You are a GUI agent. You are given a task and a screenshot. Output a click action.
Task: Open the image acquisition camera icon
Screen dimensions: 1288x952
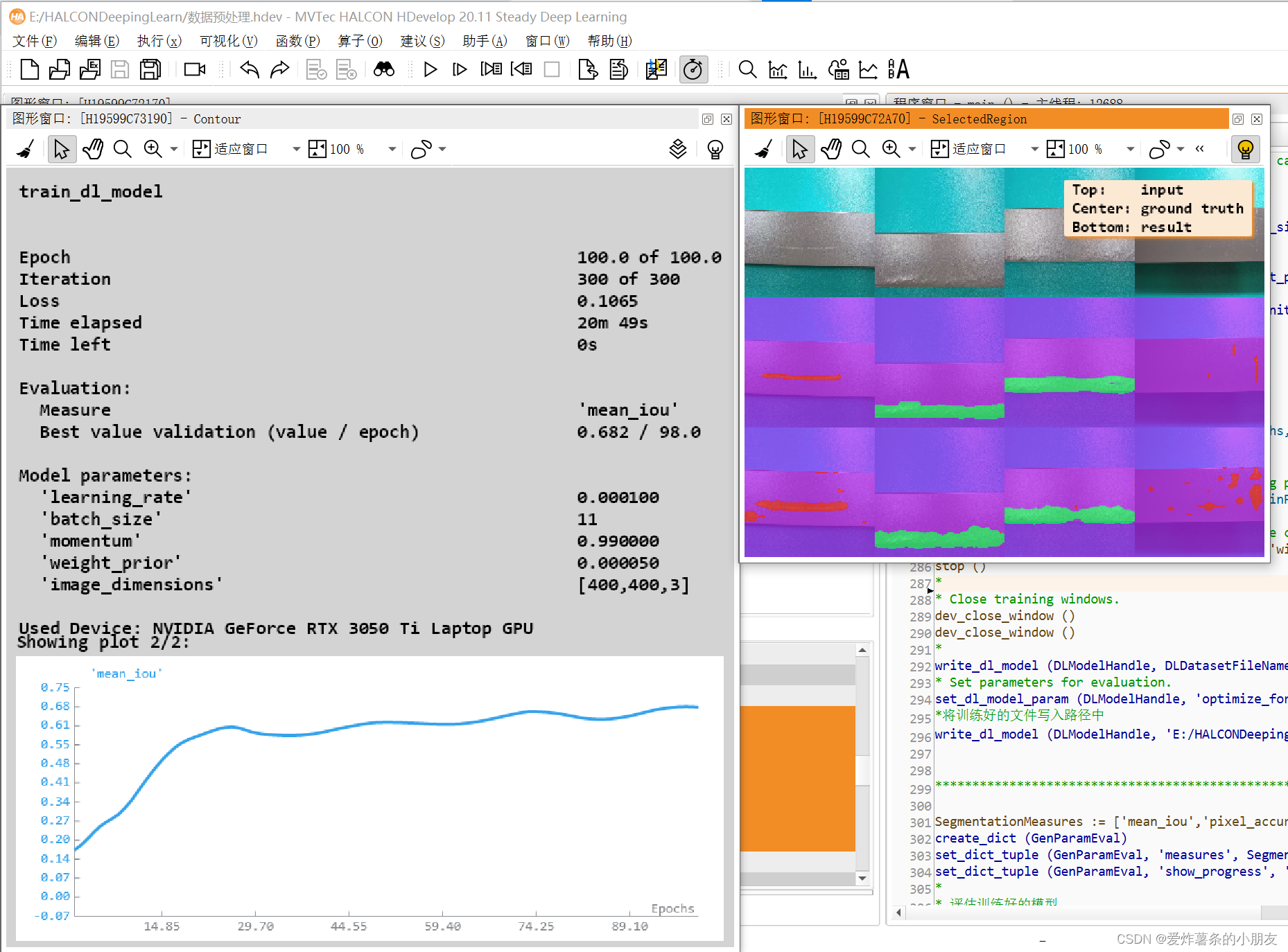195,69
